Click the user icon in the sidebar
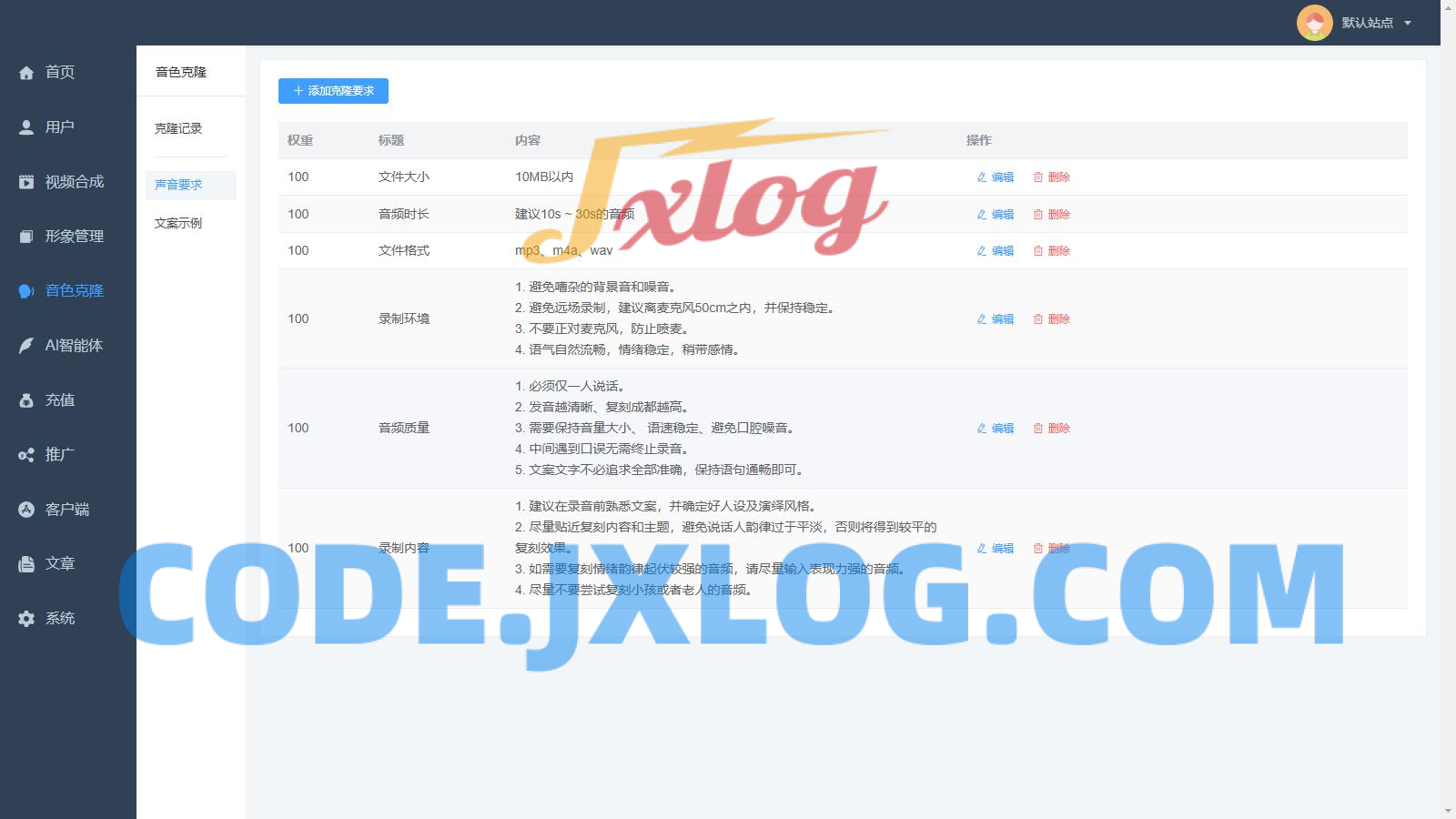The image size is (1456, 819). pos(26,127)
